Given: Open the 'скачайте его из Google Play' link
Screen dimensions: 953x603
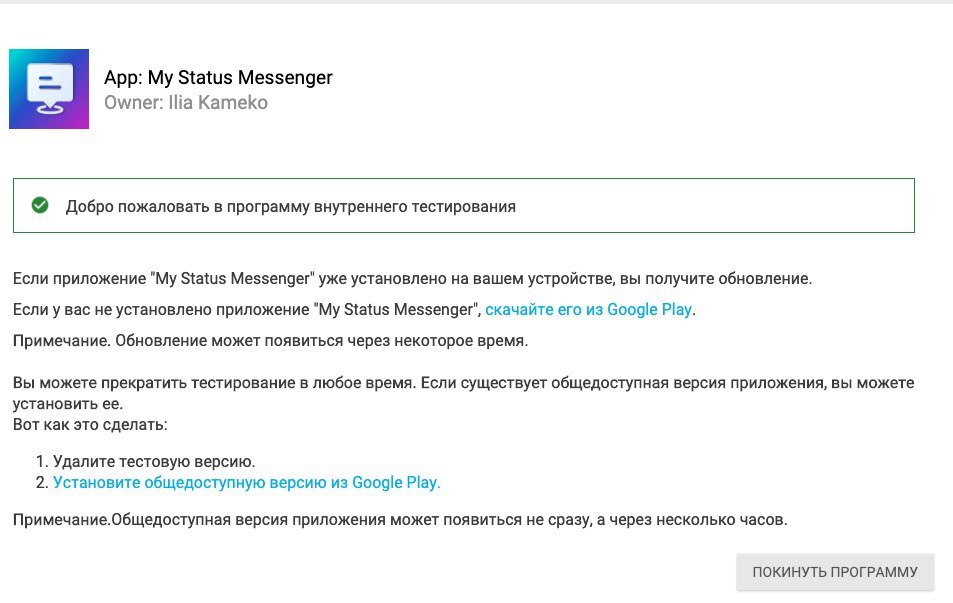Looking at the screenshot, I should [x=588, y=309].
